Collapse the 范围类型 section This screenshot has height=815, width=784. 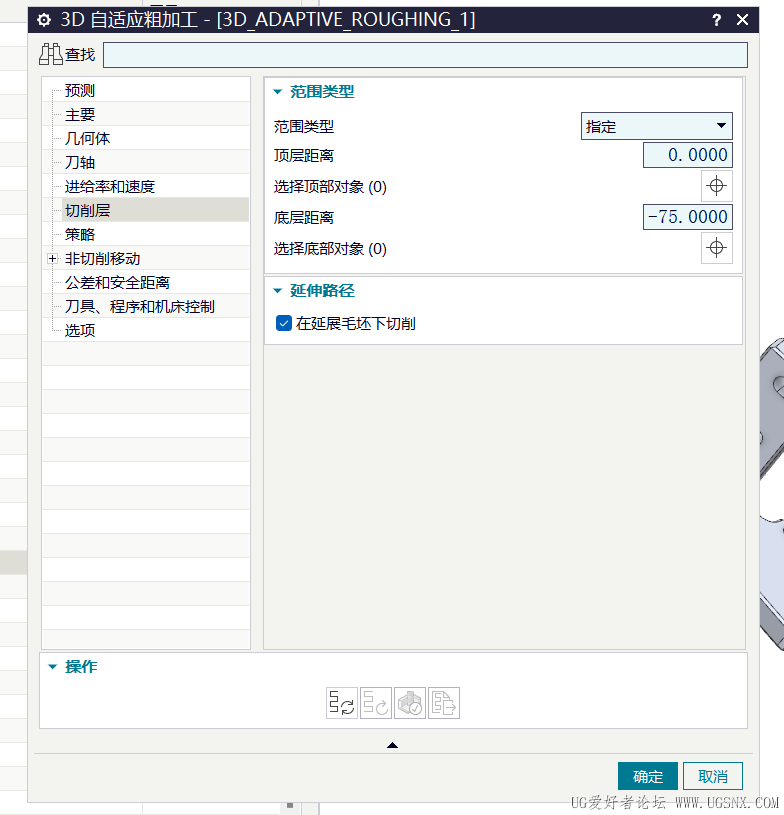(278, 92)
